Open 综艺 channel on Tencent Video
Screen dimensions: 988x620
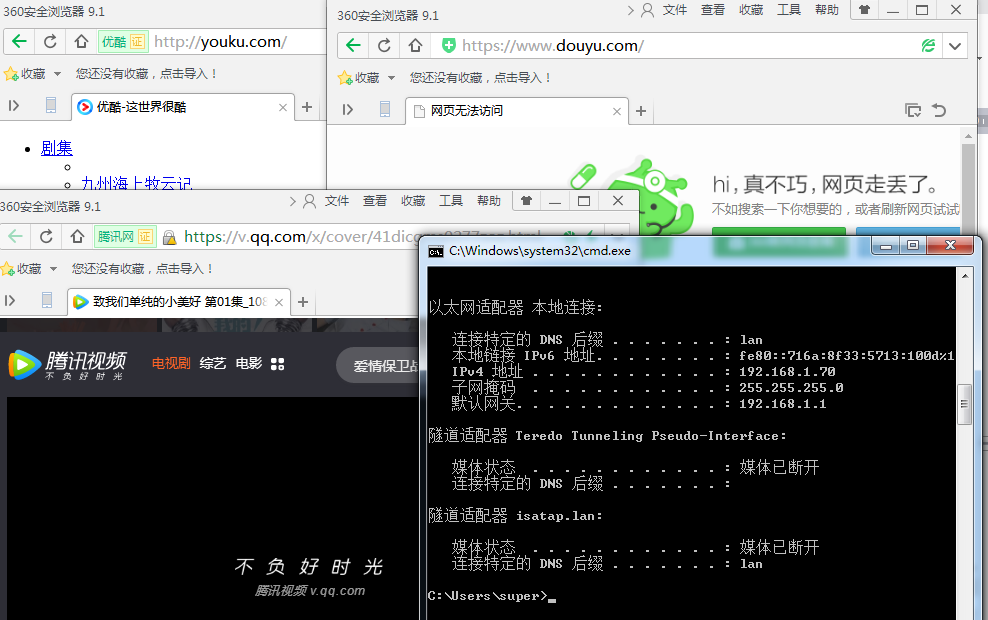(x=213, y=364)
